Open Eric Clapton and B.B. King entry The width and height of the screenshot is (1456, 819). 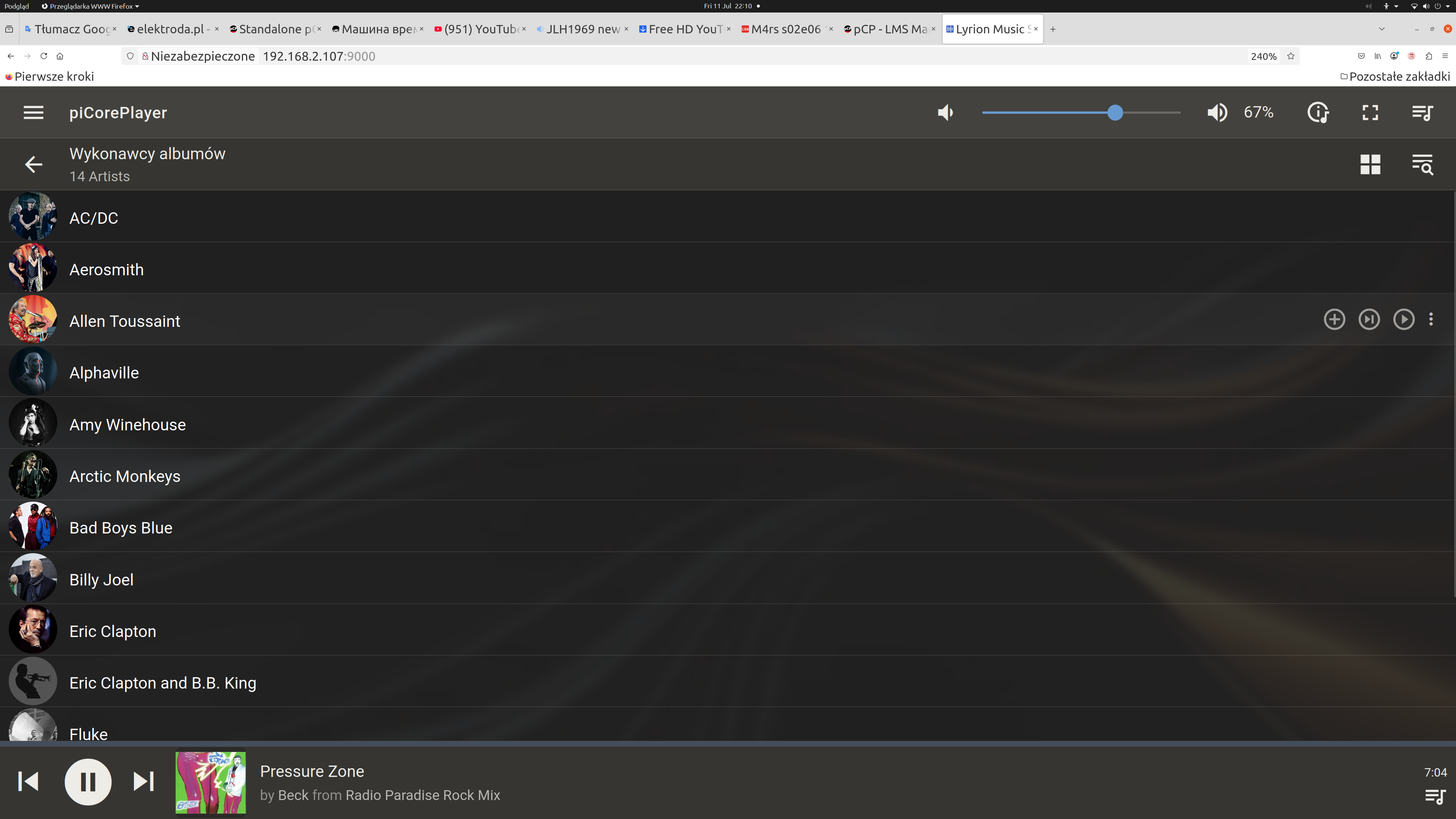click(x=728, y=682)
